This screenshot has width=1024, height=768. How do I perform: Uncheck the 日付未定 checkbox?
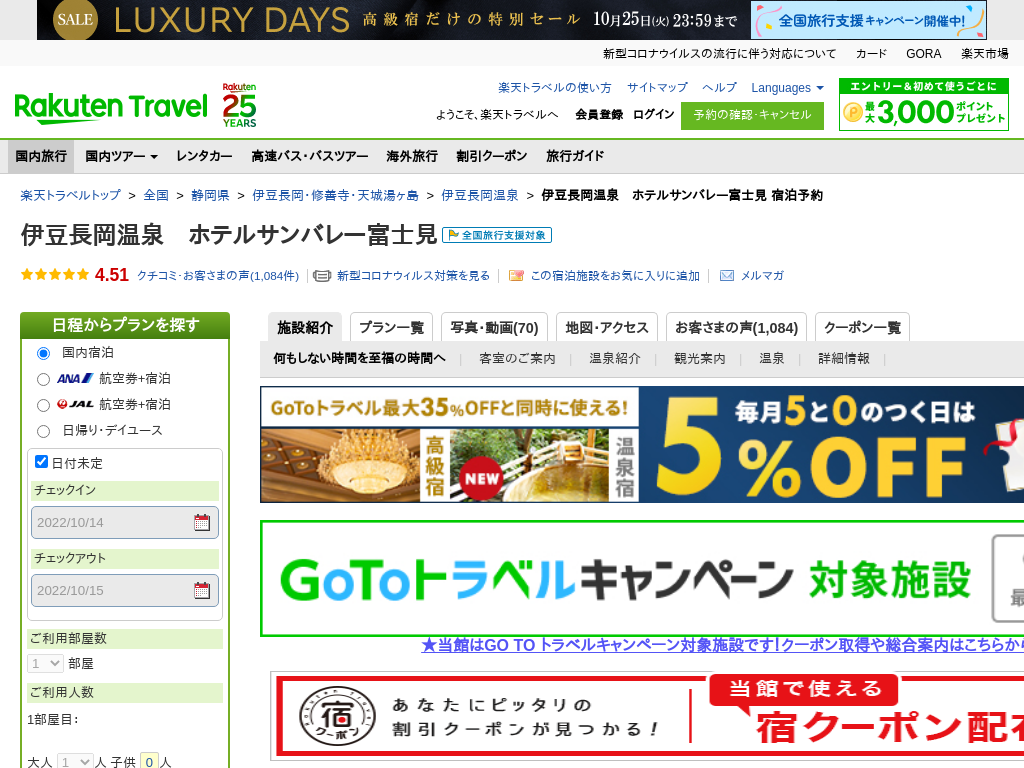41,462
